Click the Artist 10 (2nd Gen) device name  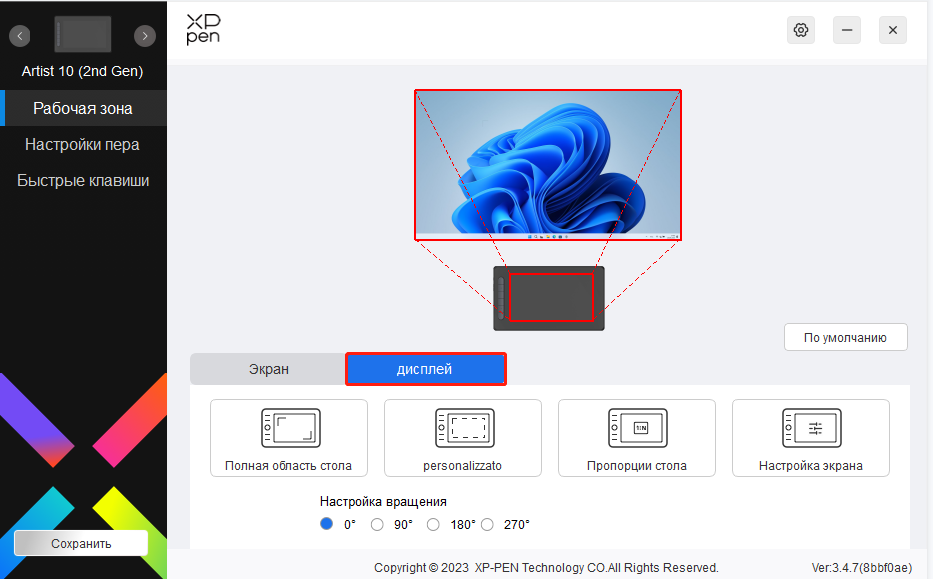click(x=83, y=71)
